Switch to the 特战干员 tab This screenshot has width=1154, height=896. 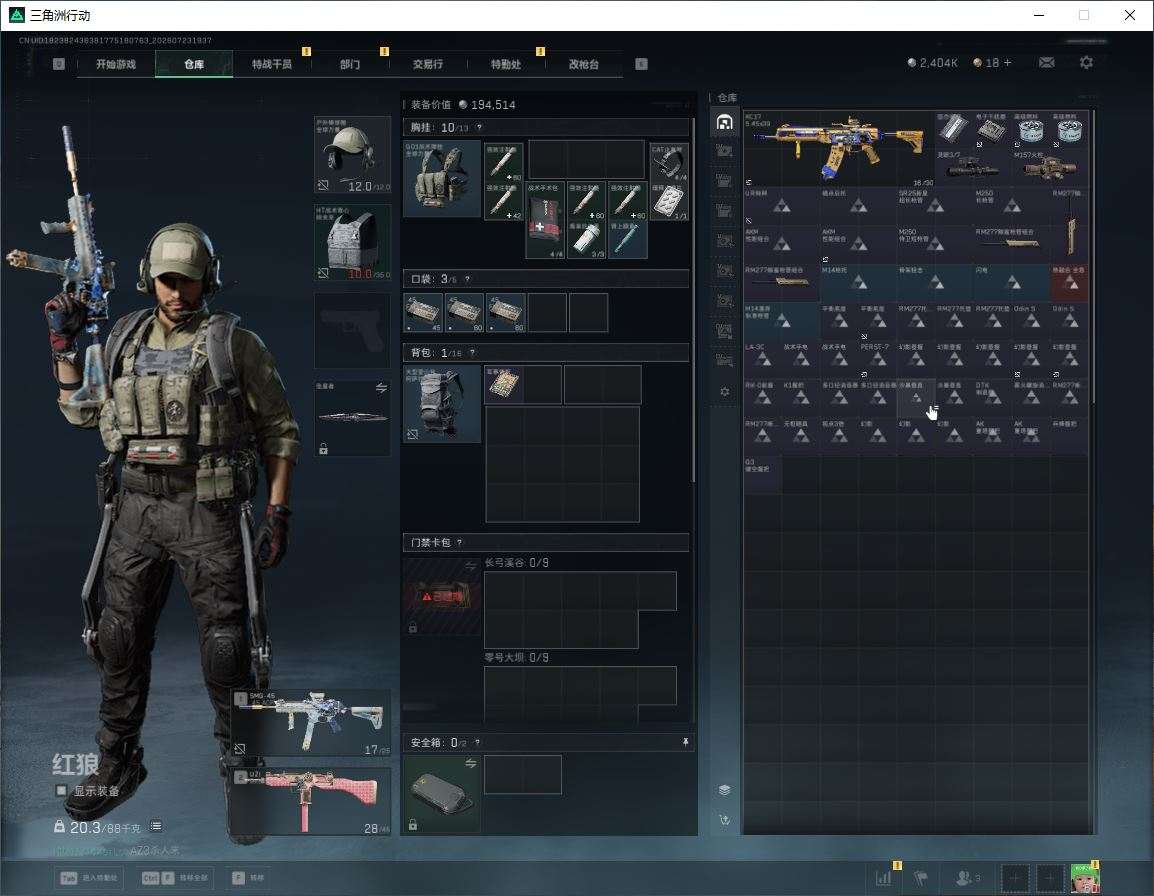pyautogui.click(x=272, y=64)
